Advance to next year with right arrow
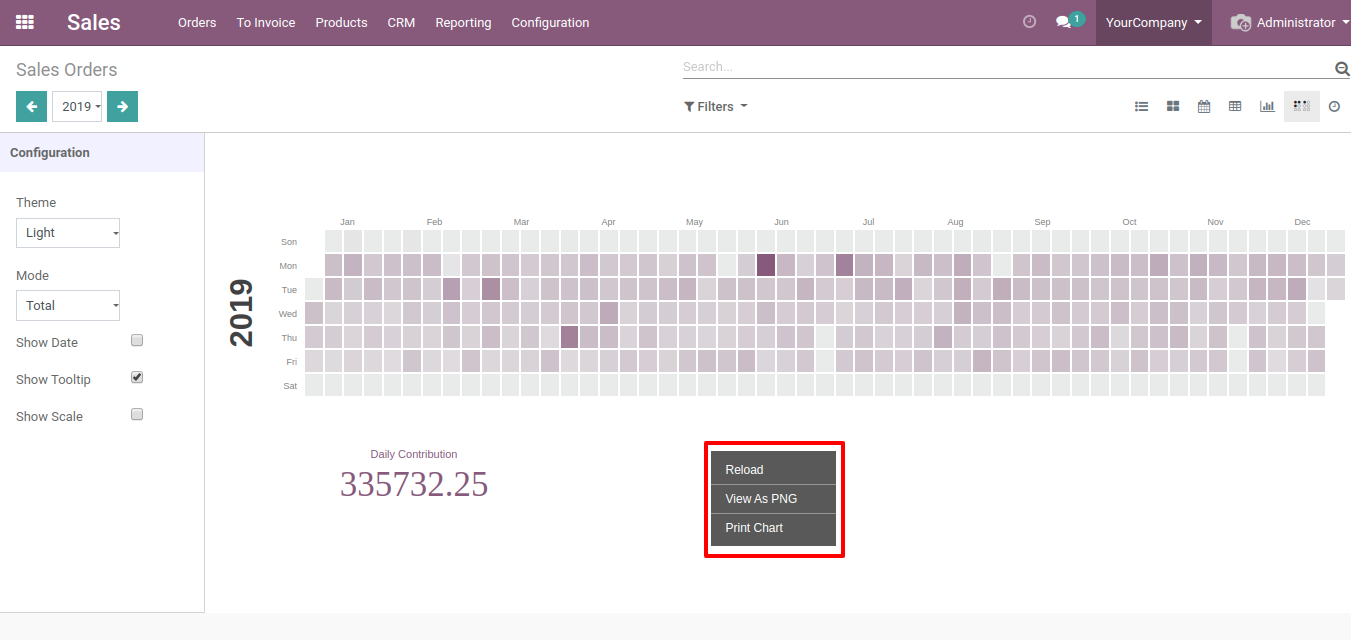The image size is (1351, 640). click(x=122, y=107)
